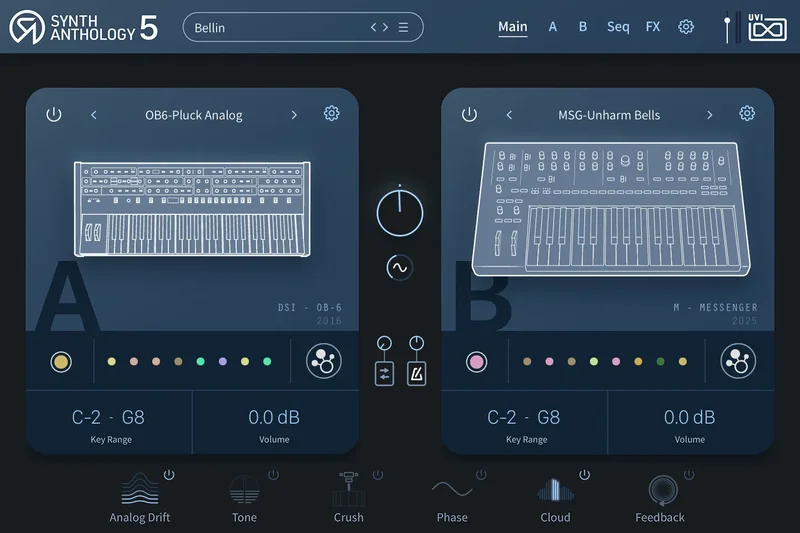Click the Phase label
Viewport: 800px width, 533px height.
point(452,517)
